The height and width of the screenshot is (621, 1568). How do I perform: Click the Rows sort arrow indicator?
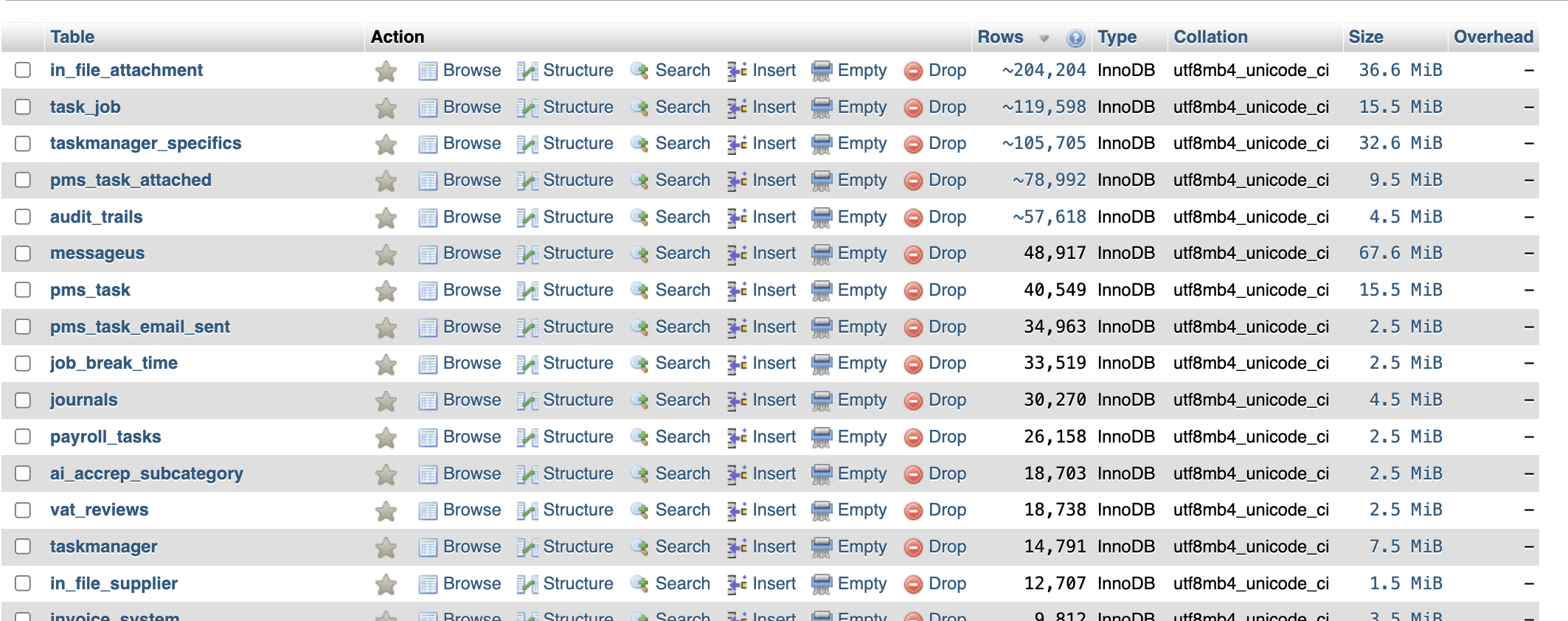[1044, 38]
